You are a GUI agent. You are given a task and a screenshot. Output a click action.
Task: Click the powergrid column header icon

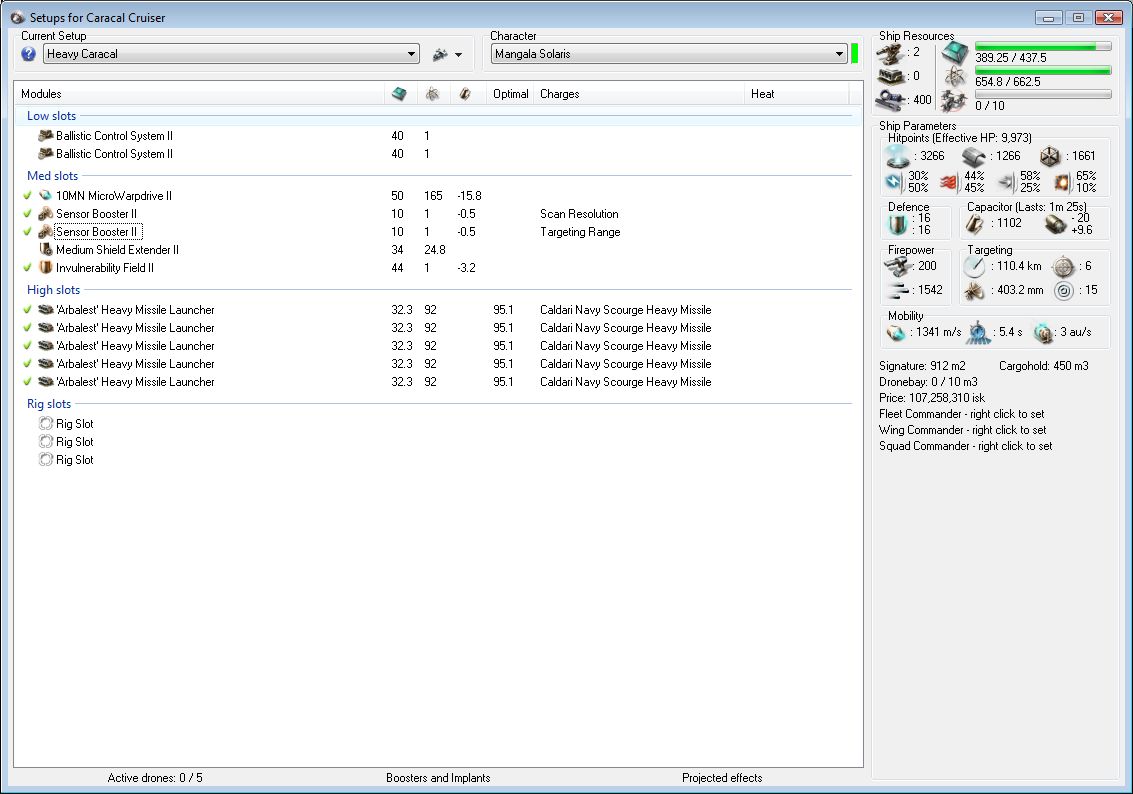432,94
